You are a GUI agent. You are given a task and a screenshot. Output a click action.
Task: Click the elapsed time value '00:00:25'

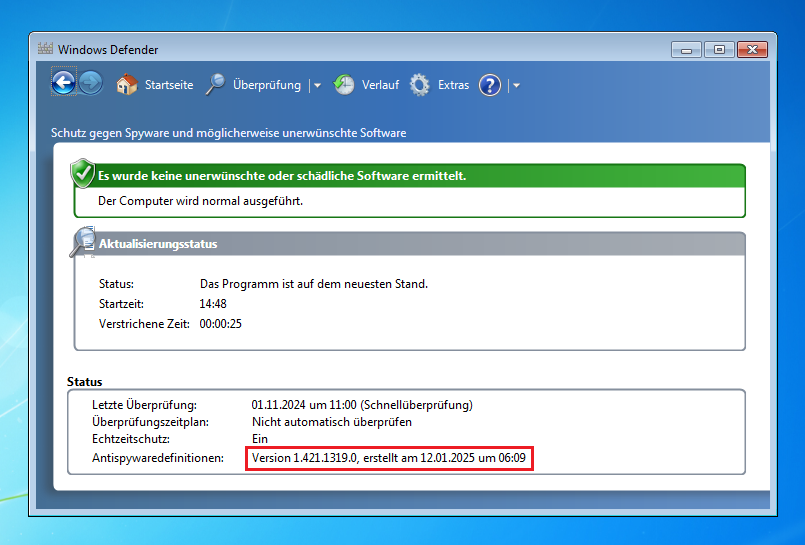coord(221,324)
